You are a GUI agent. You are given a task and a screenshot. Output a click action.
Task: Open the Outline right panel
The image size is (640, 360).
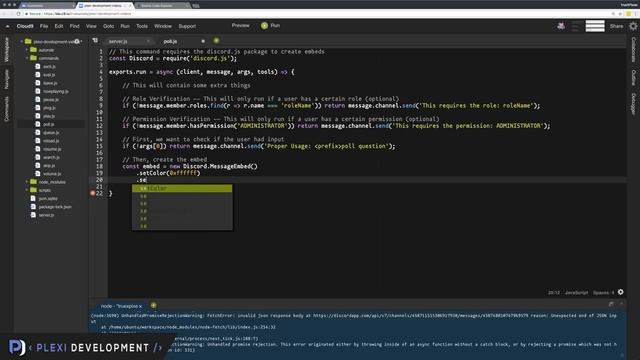click(x=633, y=77)
